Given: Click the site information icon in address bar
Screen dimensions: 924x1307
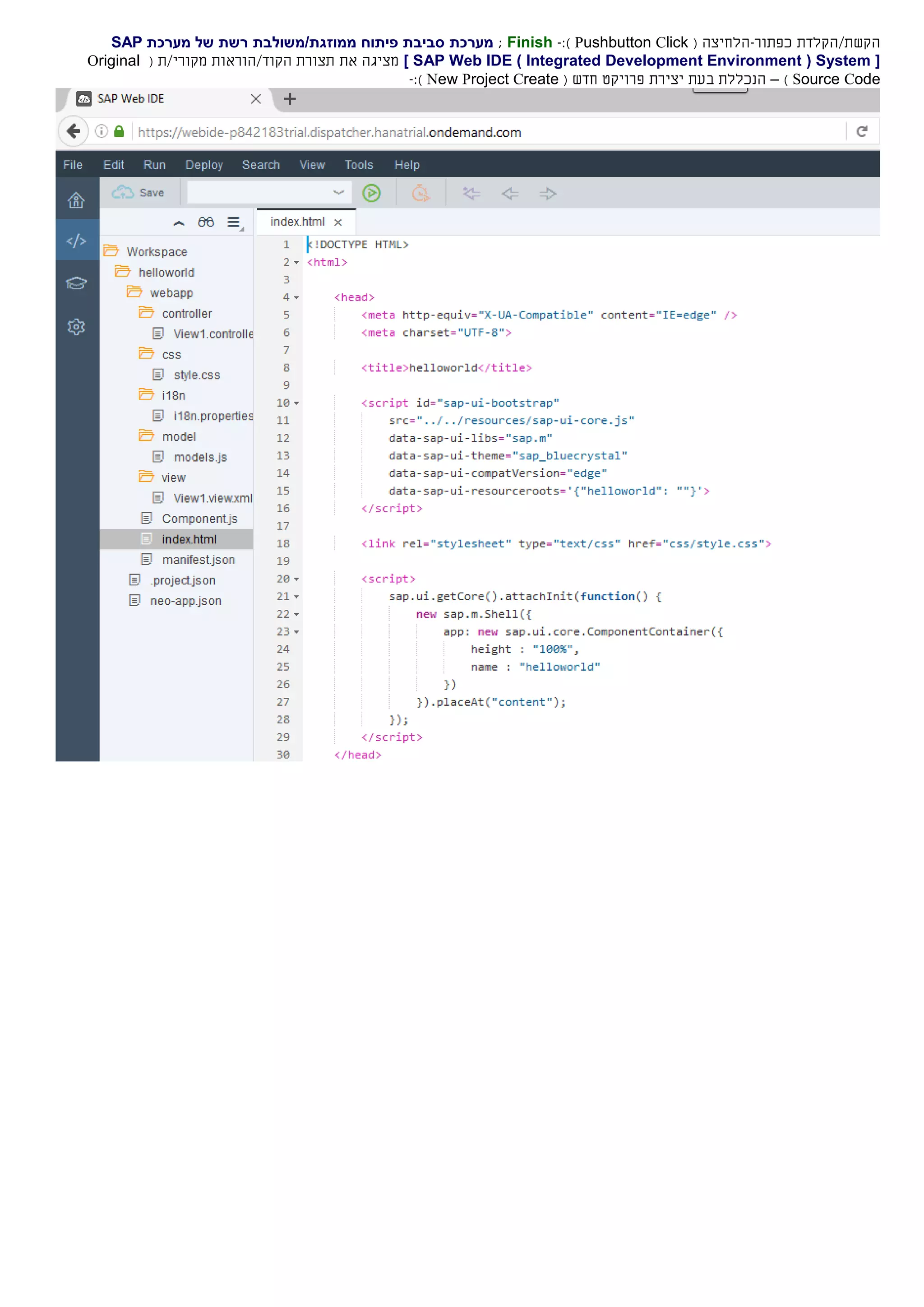Looking at the screenshot, I should [x=101, y=131].
